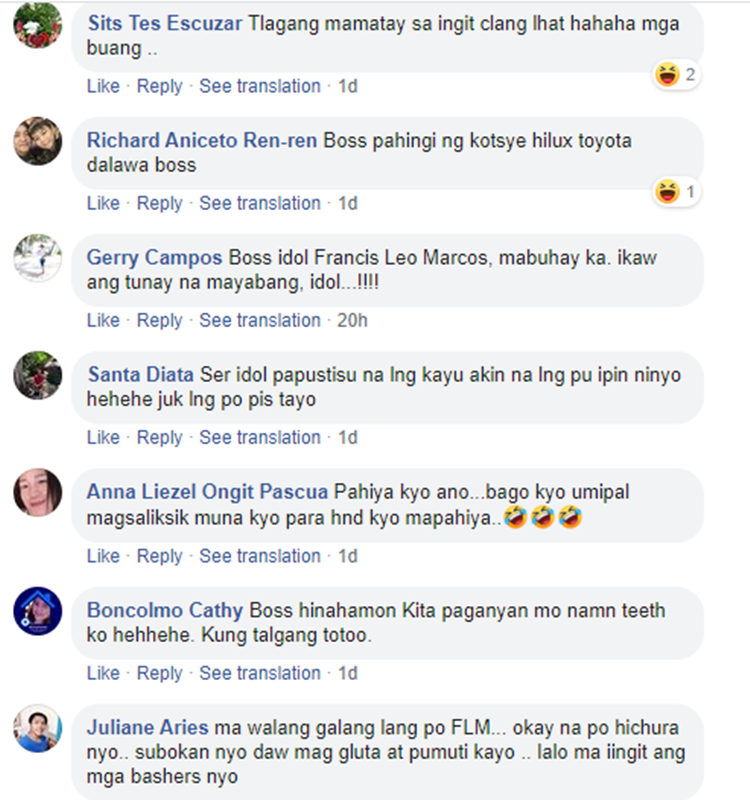Viewport: 750px width, 800px height.
Task: See translation of Santa Diata's comment
Action: (x=260, y=438)
